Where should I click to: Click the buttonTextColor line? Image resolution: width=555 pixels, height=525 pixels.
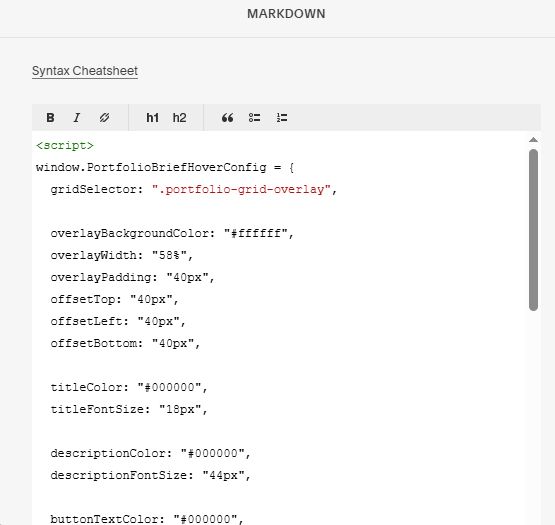point(147,519)
